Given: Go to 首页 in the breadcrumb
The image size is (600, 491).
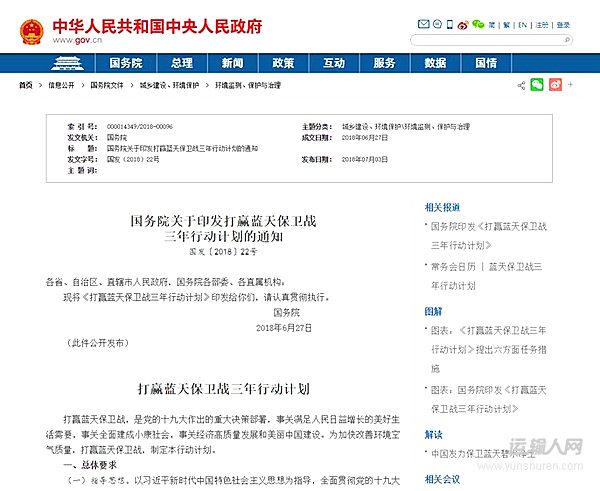Looking at the screenshot, I should pyautogui.click(x=26, y=86).
